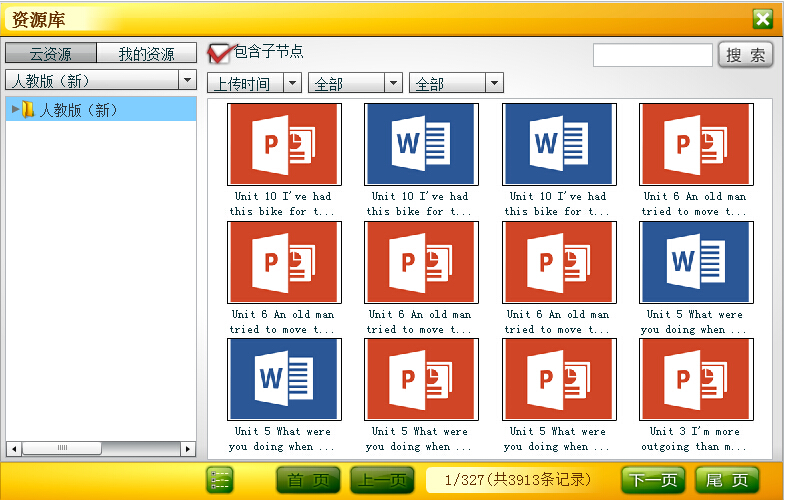Screen dimensions: 785x500
Task: Switch to the 云资源 tab
Action: [50, 54]
